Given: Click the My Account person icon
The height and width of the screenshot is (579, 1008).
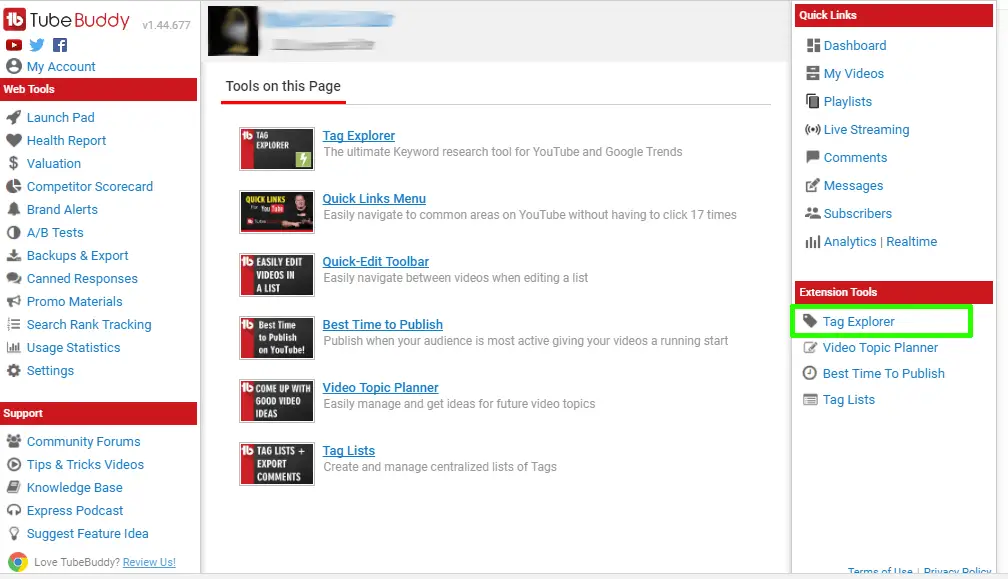Looking at the screenshot, I should click(14, 66).
